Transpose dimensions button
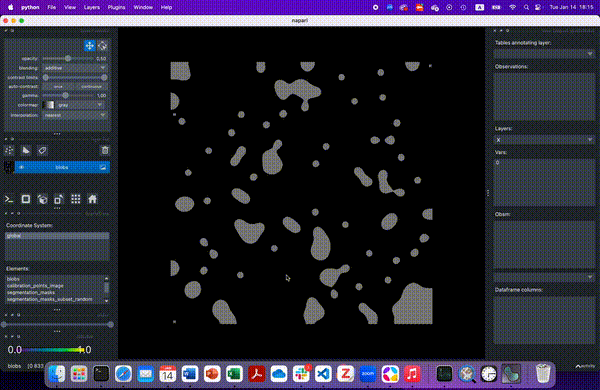Image resolution: width=600 pixels, height=390 pixels. [59, 199]
